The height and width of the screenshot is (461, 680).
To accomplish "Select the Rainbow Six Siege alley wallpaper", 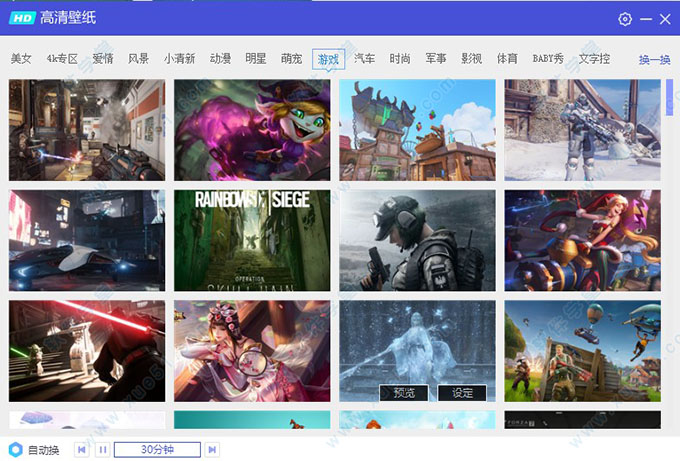I will [x=252, y=240].
